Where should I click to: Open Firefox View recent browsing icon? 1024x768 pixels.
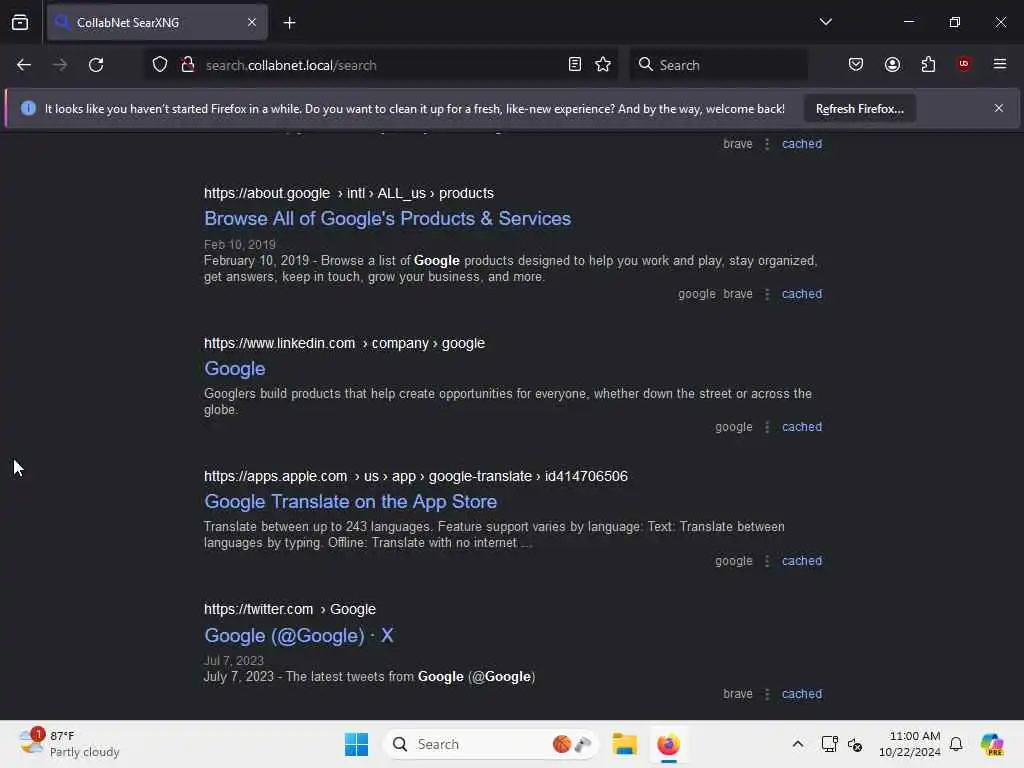[x=20, y=23]
